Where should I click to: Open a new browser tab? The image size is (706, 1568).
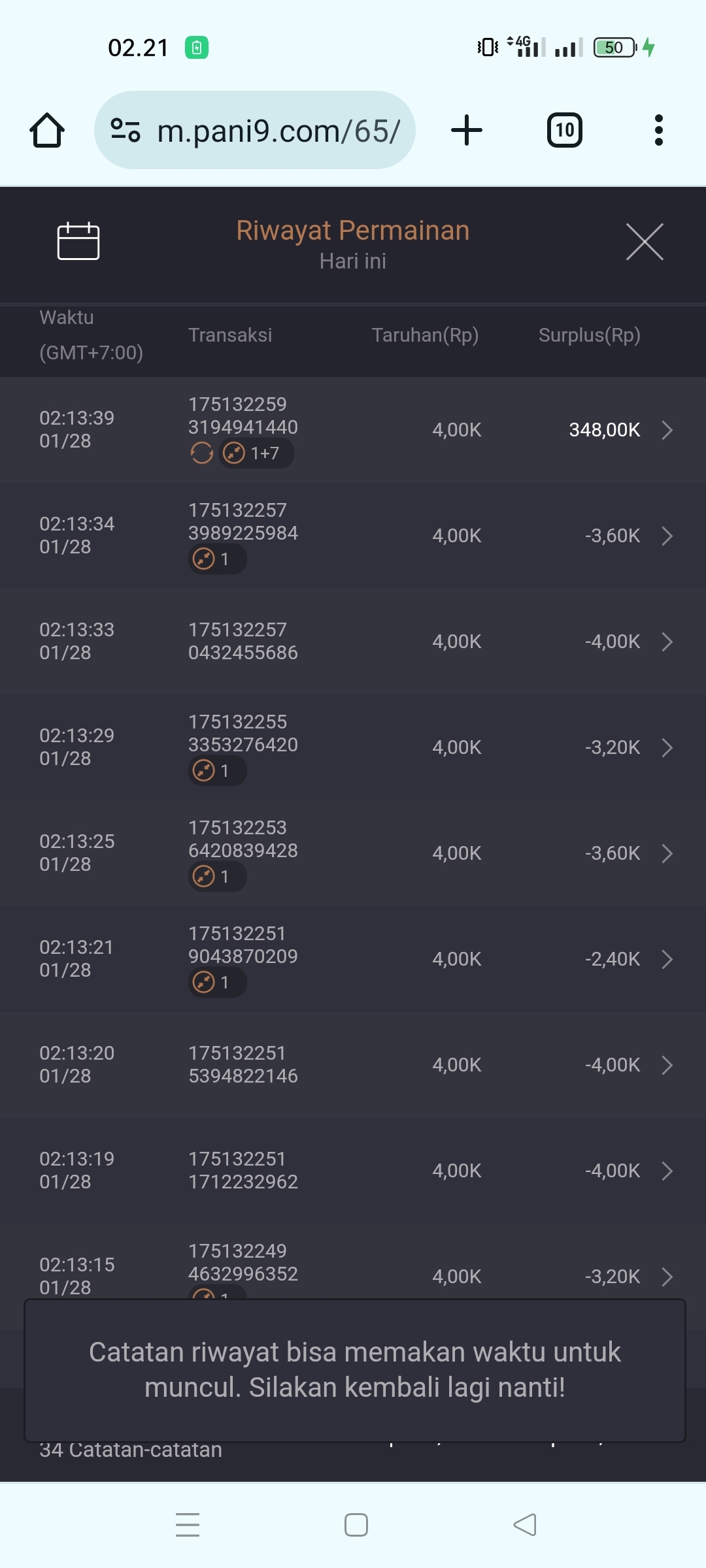point(467,130)
